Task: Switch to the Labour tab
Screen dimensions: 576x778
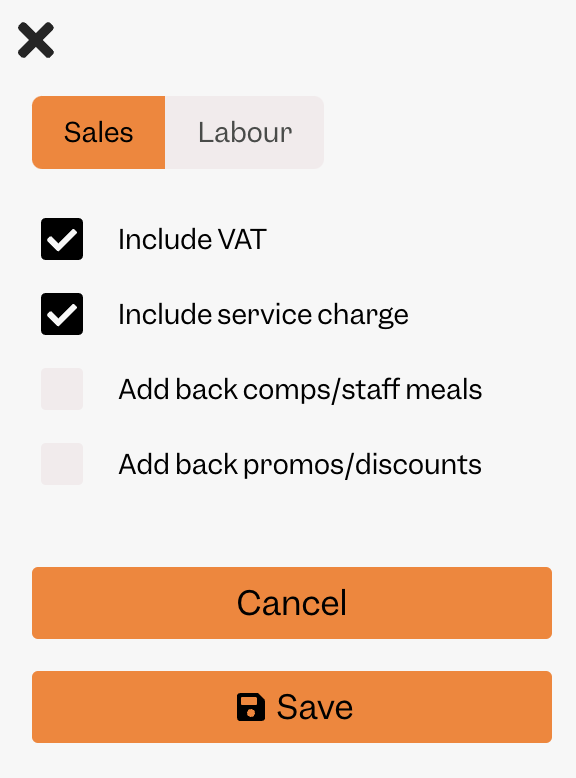Action: tap(245, 132)
